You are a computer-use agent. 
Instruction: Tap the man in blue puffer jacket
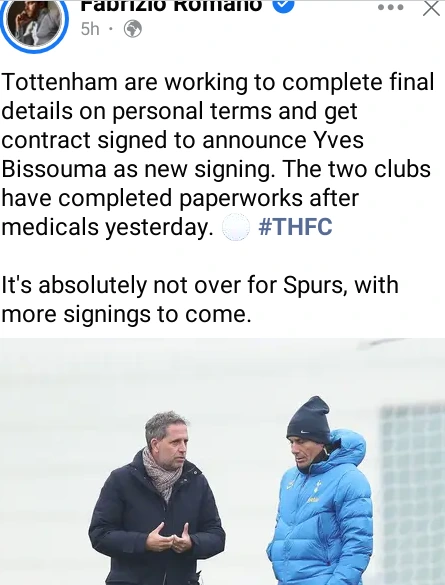(x=320, y=492)
